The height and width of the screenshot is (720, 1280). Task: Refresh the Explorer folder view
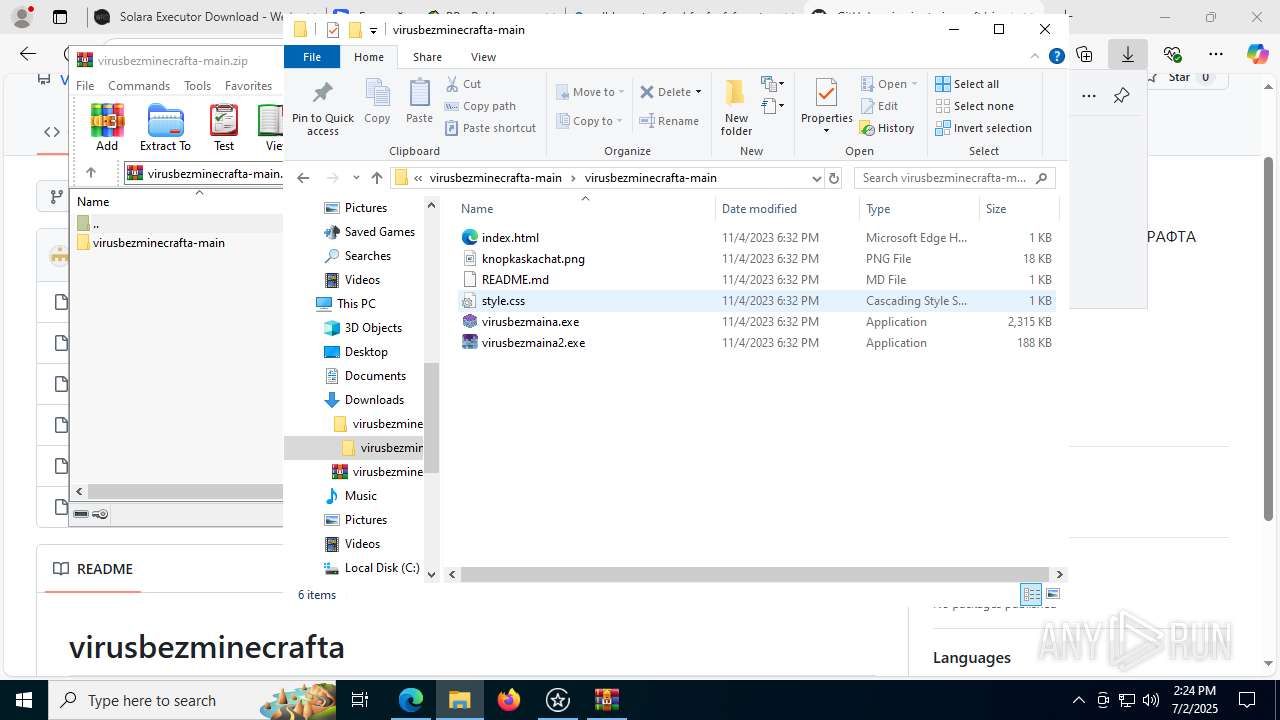pos(834,178)
